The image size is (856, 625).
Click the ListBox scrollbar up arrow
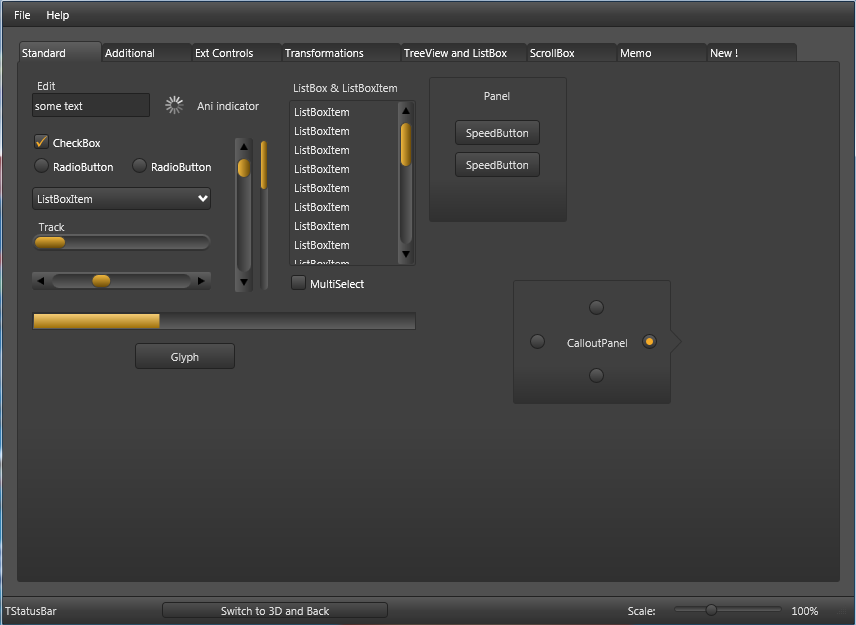[x=406, y=111]
